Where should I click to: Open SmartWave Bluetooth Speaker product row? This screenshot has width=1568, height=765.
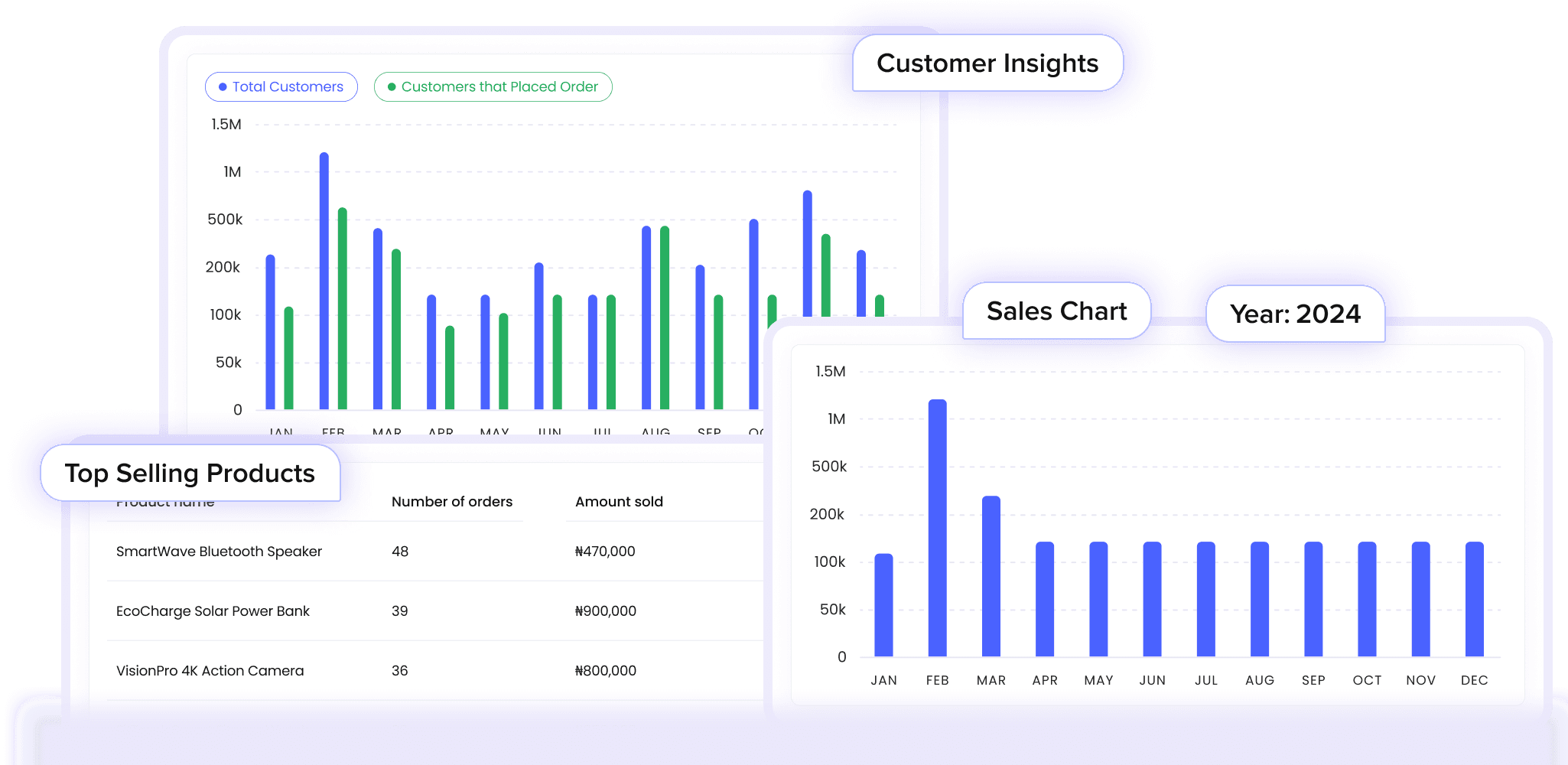pos(219,552)
